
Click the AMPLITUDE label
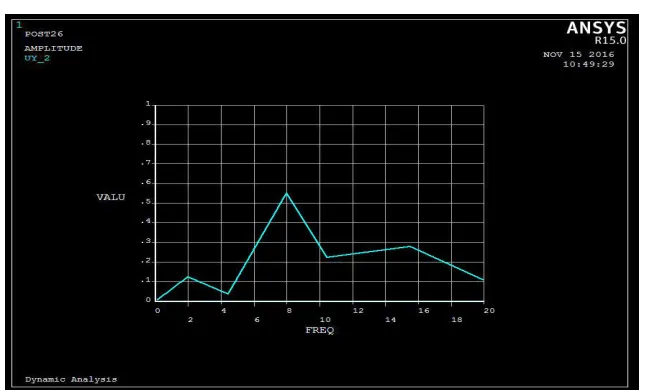coord(54,48)
